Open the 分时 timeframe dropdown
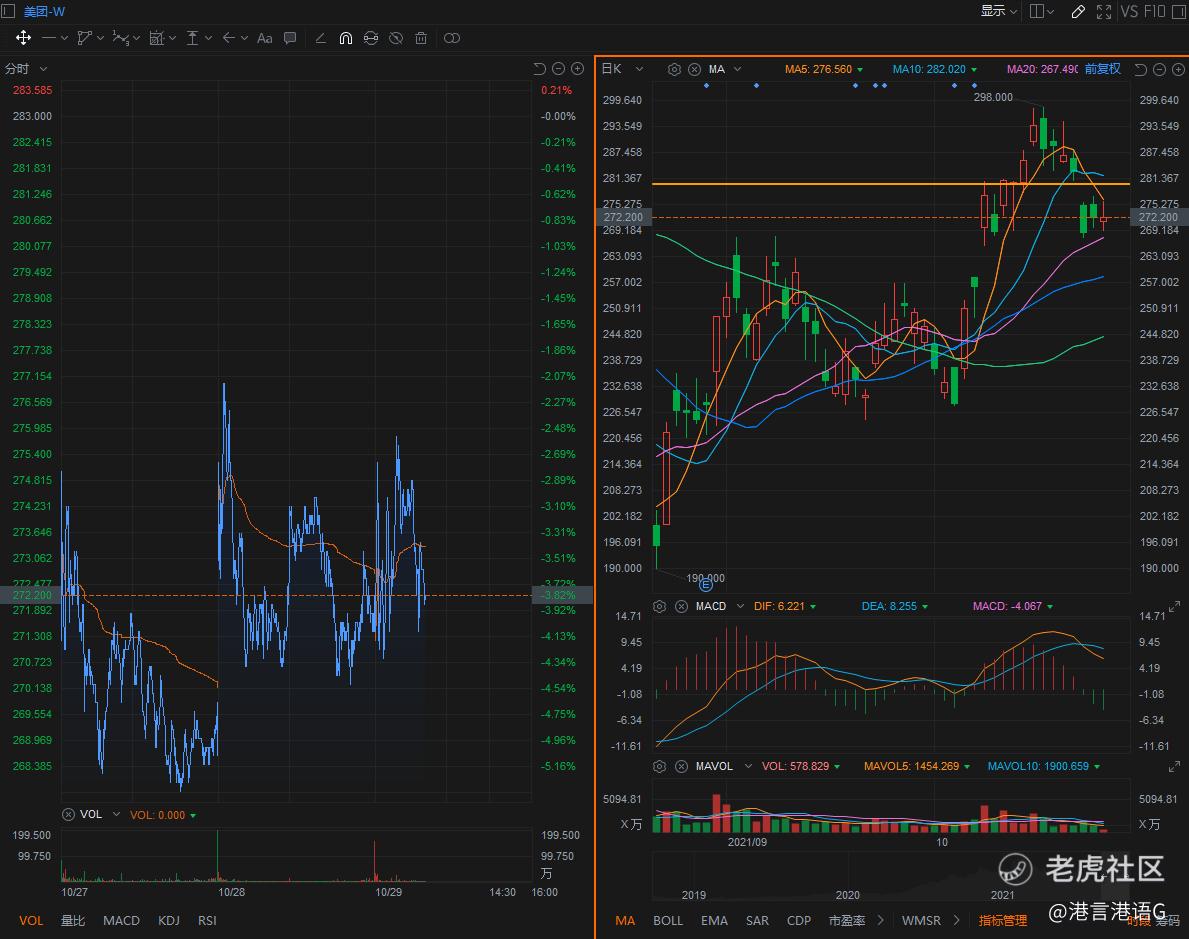This screenshot has width=1189, height=939. (26, 69)
